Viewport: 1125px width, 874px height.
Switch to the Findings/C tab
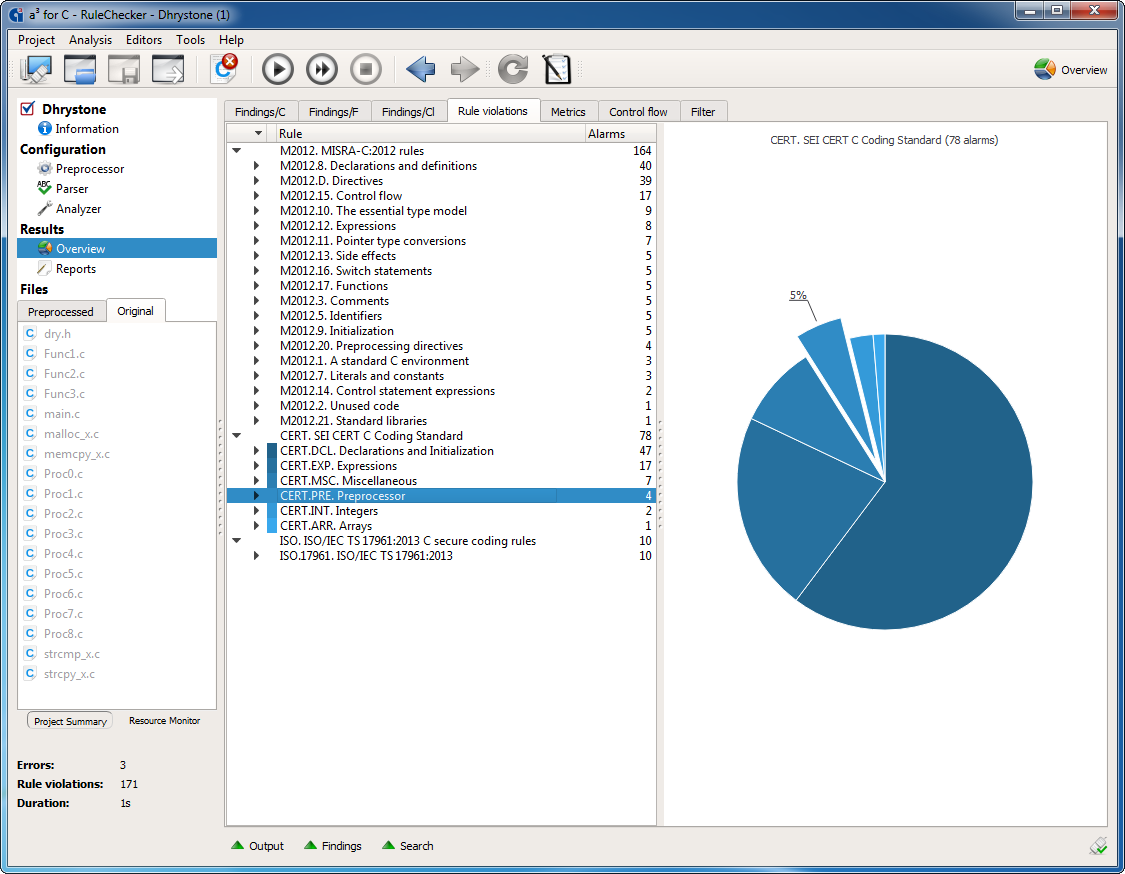click(x=260, y=112)
